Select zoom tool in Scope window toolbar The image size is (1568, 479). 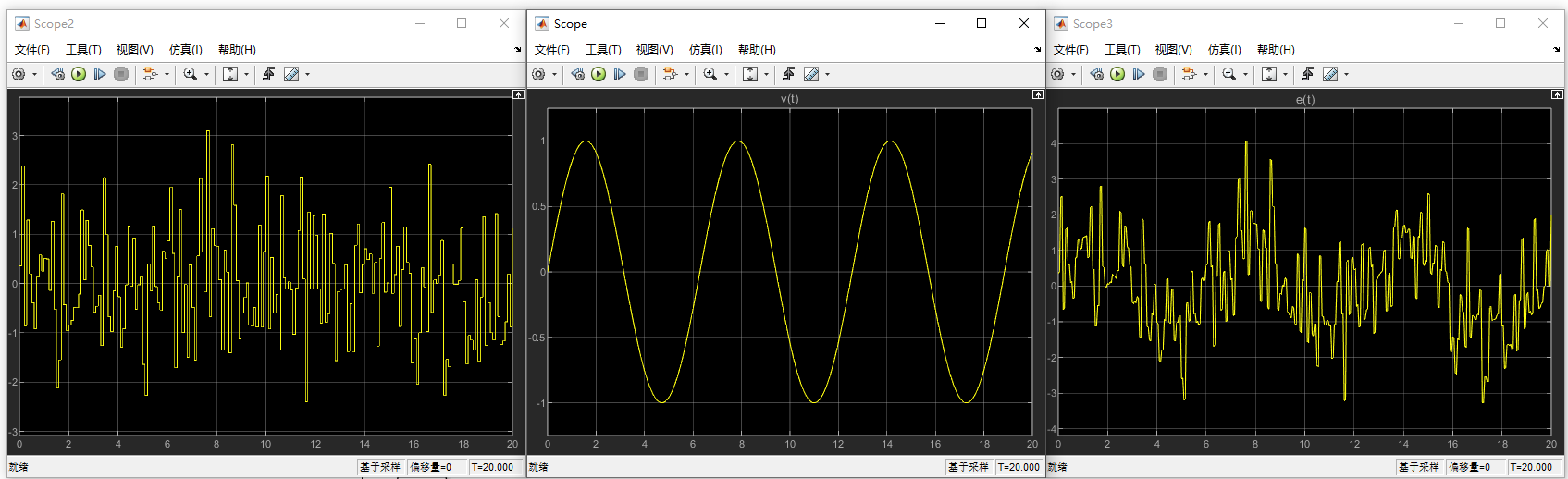[710, 74]
